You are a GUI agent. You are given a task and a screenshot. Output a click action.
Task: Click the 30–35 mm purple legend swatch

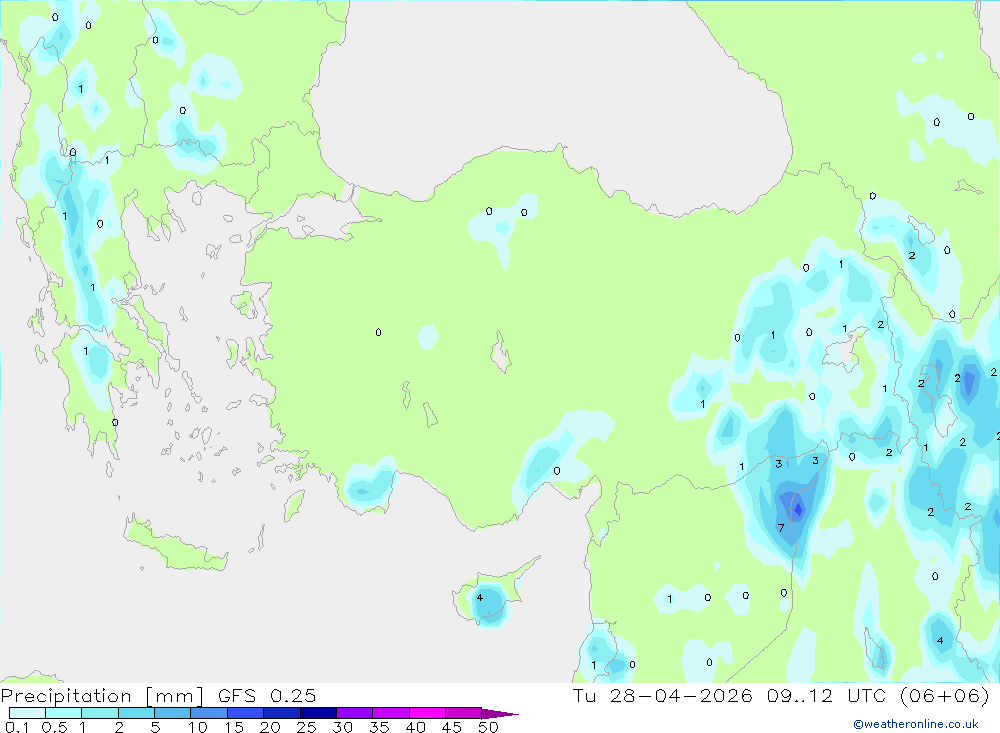pyautogui.click(x=355, y=713)
